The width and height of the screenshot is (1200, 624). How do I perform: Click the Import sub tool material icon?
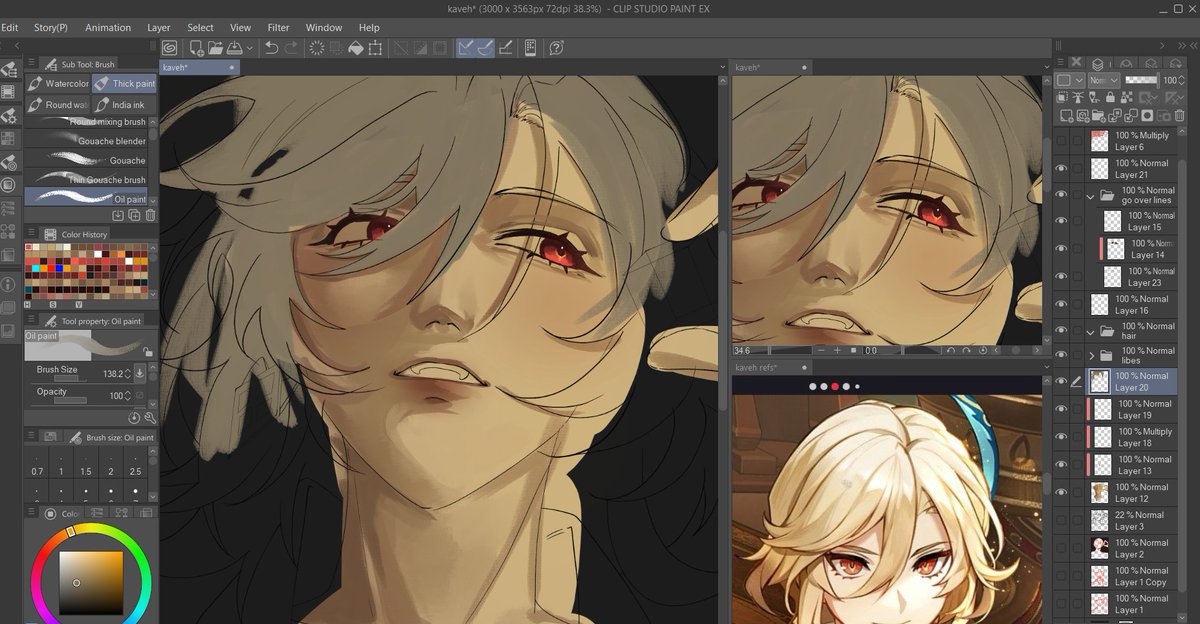click(x=118, y=215)
